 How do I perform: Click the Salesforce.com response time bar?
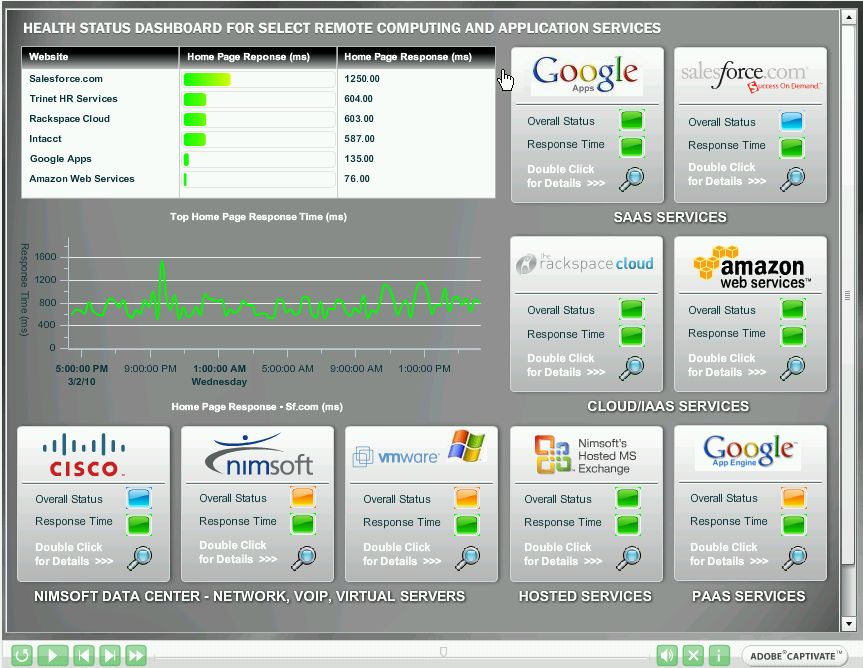point(207,79)
